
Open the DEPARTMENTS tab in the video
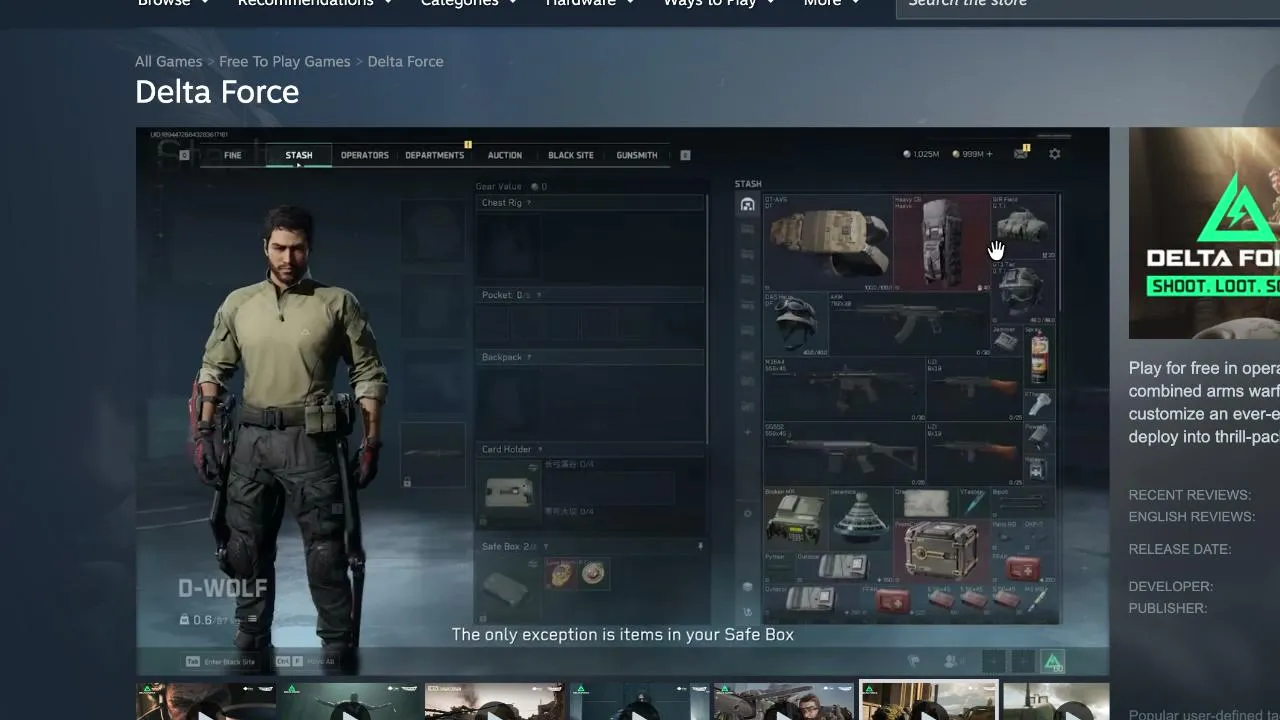click(x=434, y=155)
